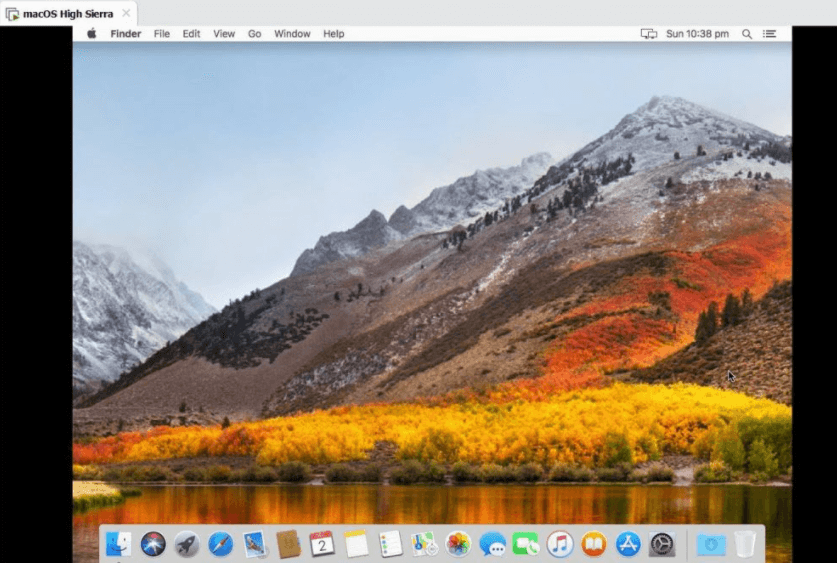The image size is (837, 563).
Task: Open the File menu
Action: tap(161, 34)
